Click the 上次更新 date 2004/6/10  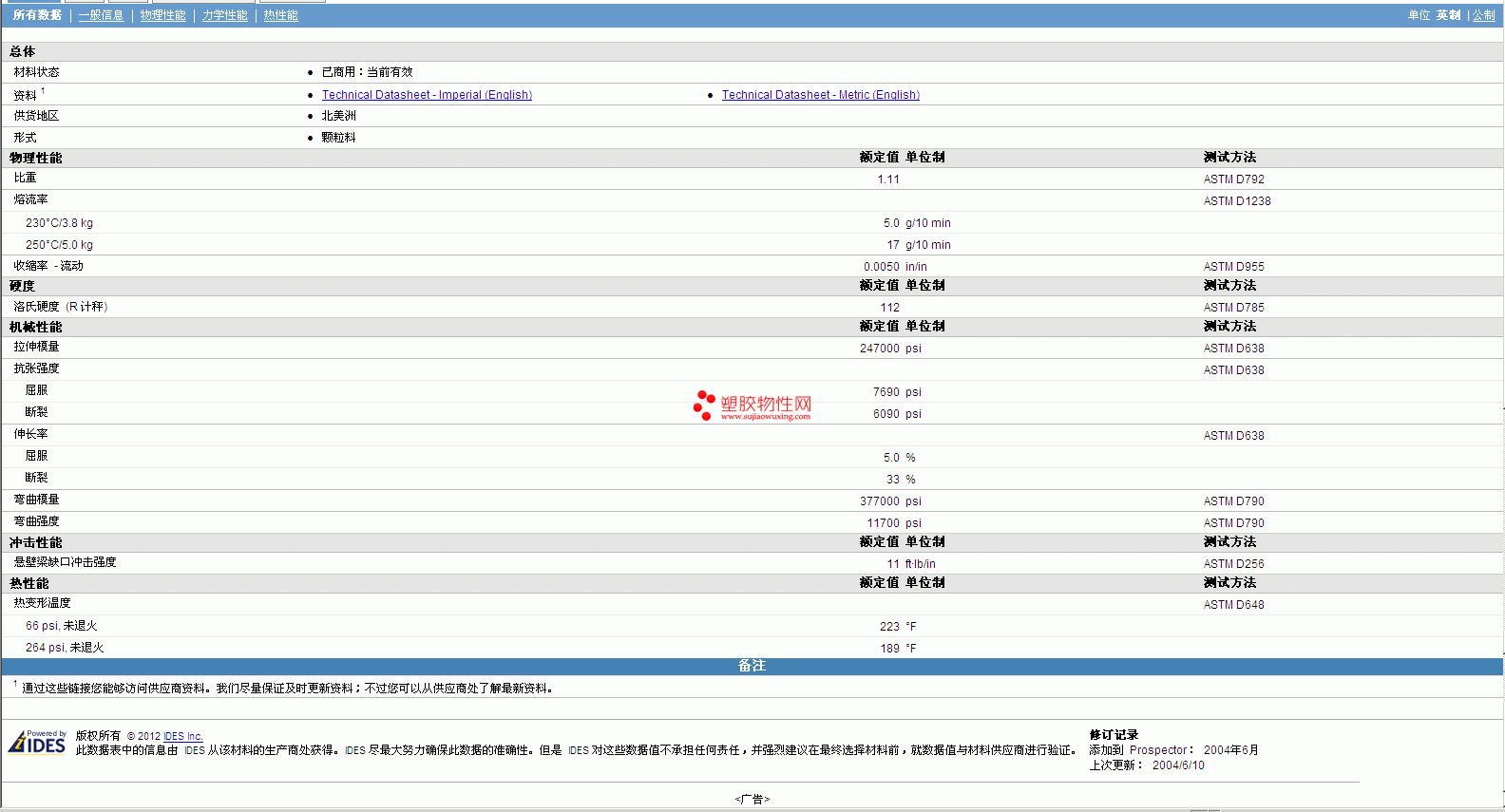tap(1178, 765)
